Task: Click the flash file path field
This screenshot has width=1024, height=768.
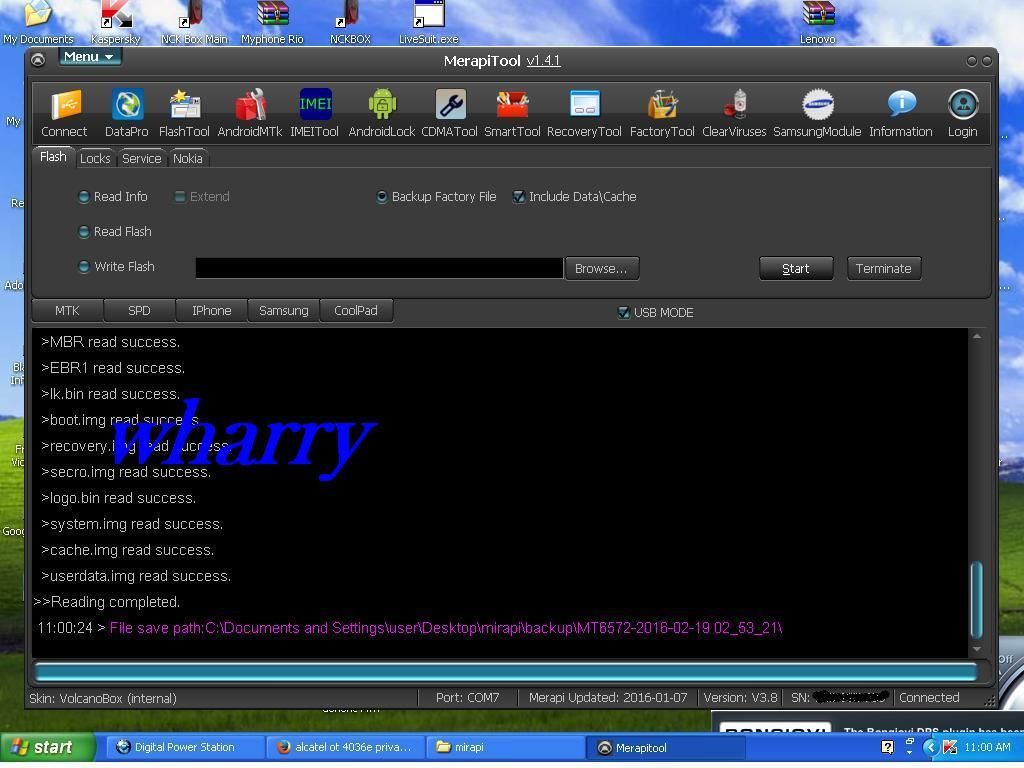Action: (379, 268)
